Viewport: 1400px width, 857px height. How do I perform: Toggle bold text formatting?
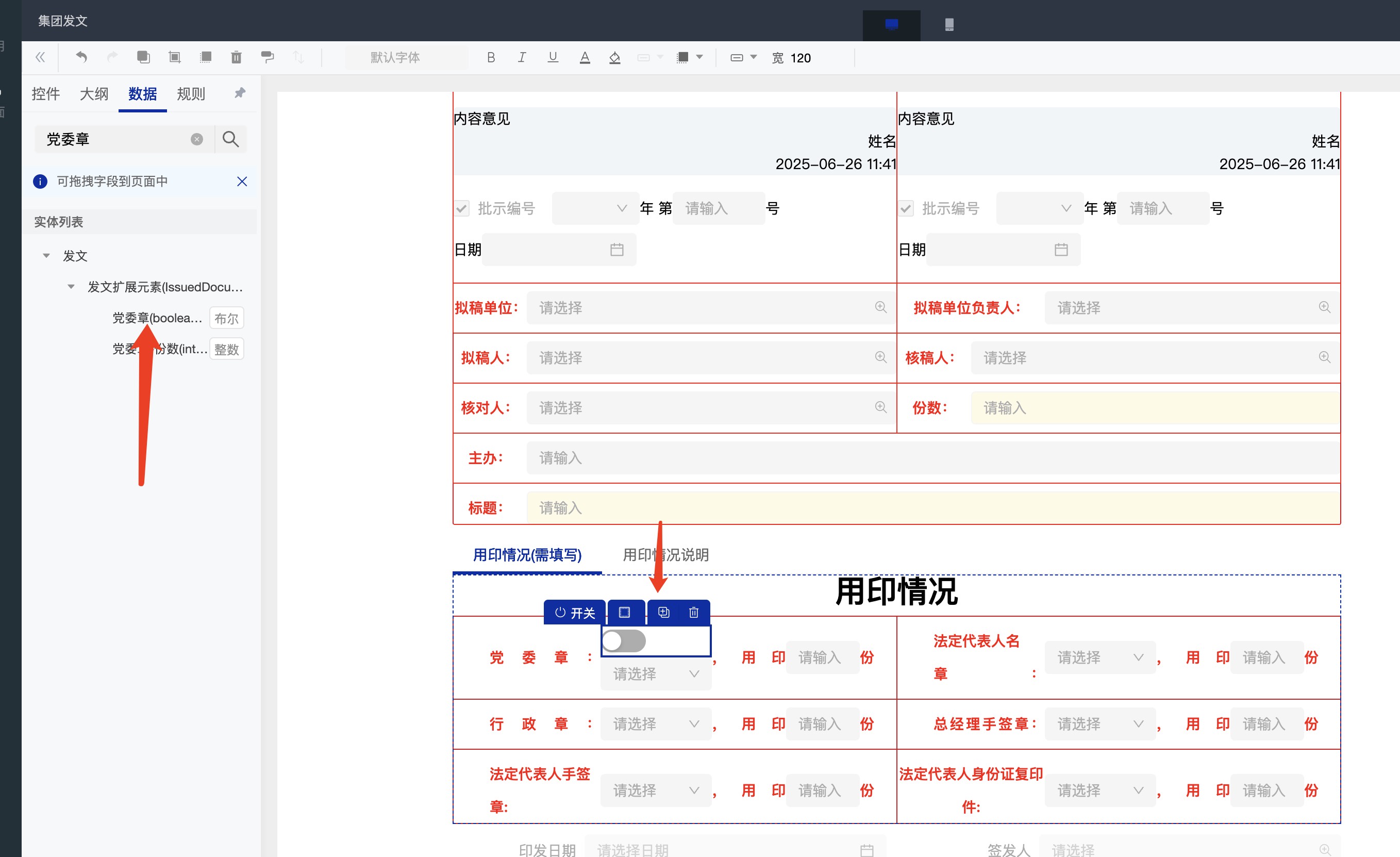[491, 57]
